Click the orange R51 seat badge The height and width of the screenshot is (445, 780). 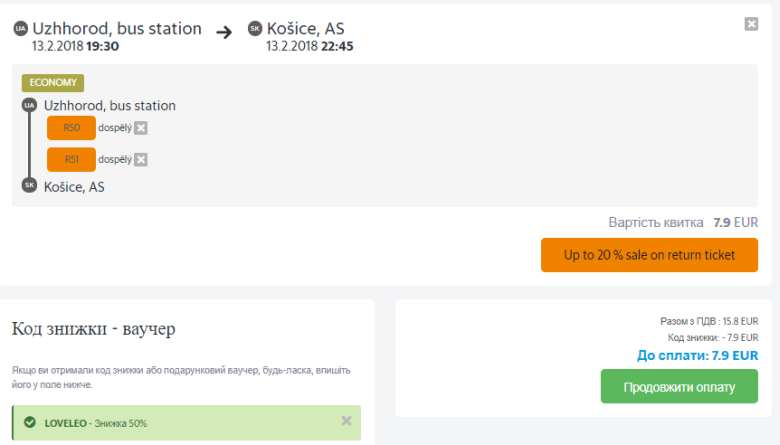[x=71, y=160]
